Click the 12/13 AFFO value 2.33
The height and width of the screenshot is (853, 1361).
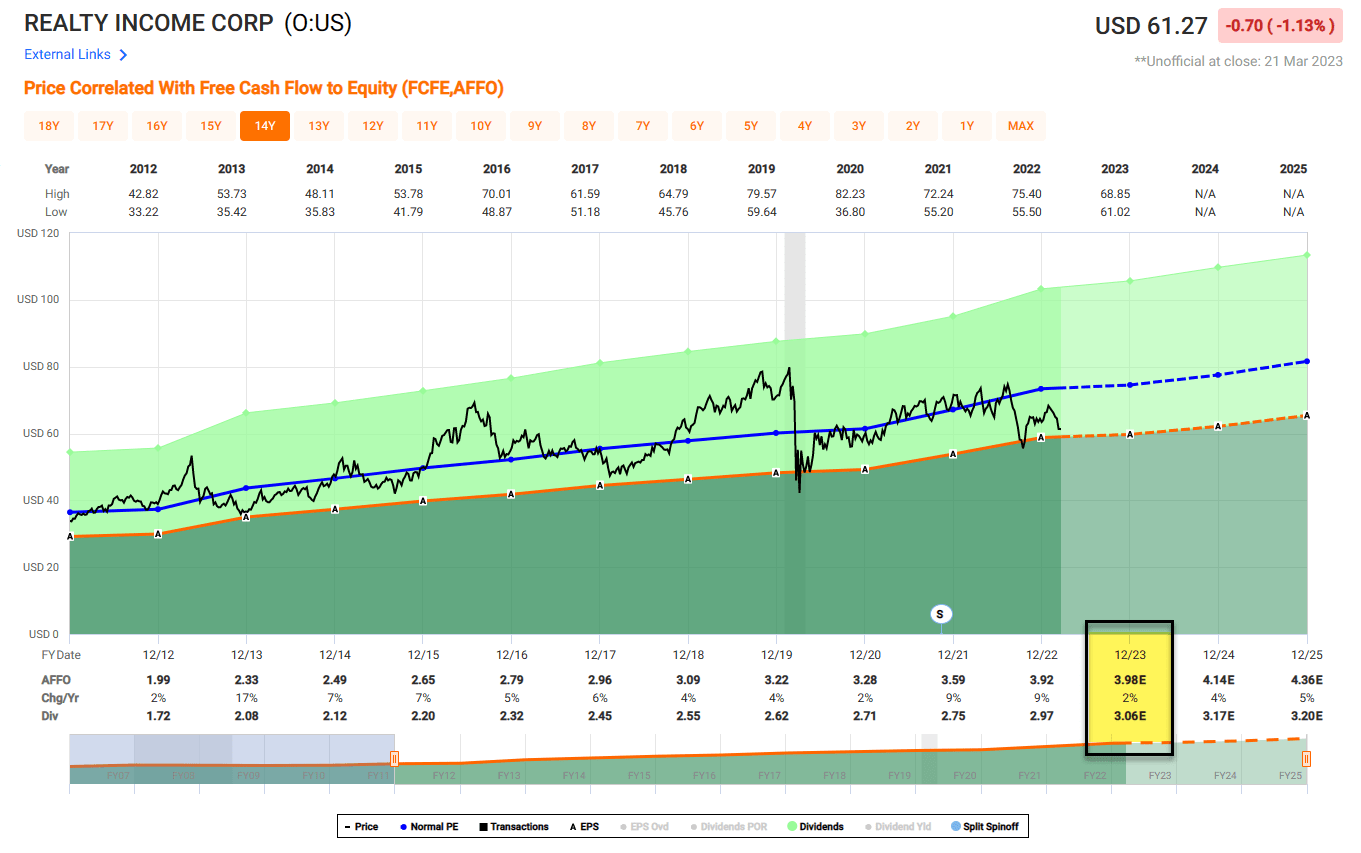coord(247,679)
